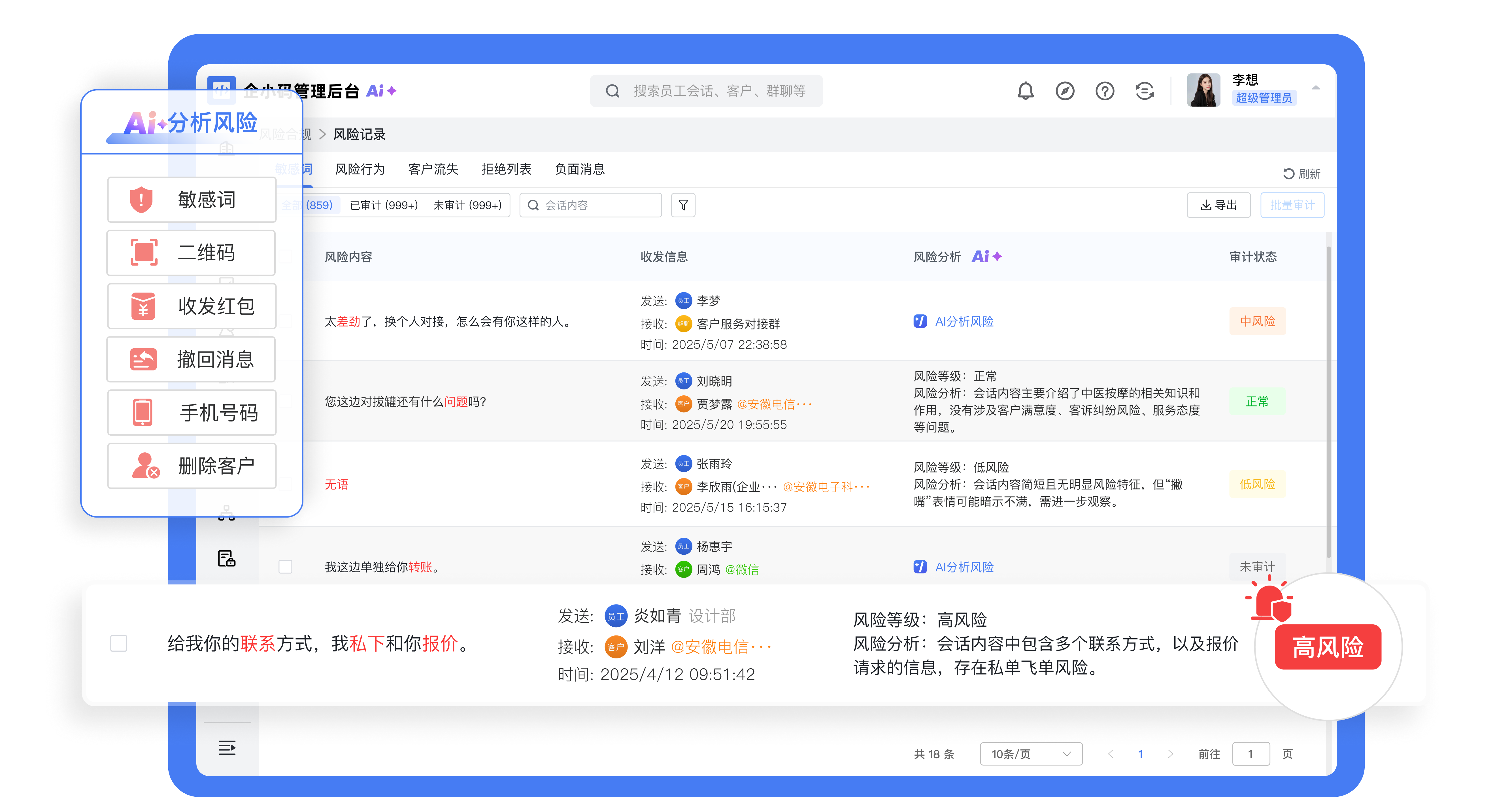Click the 正常 status tag

[1257, 402]
